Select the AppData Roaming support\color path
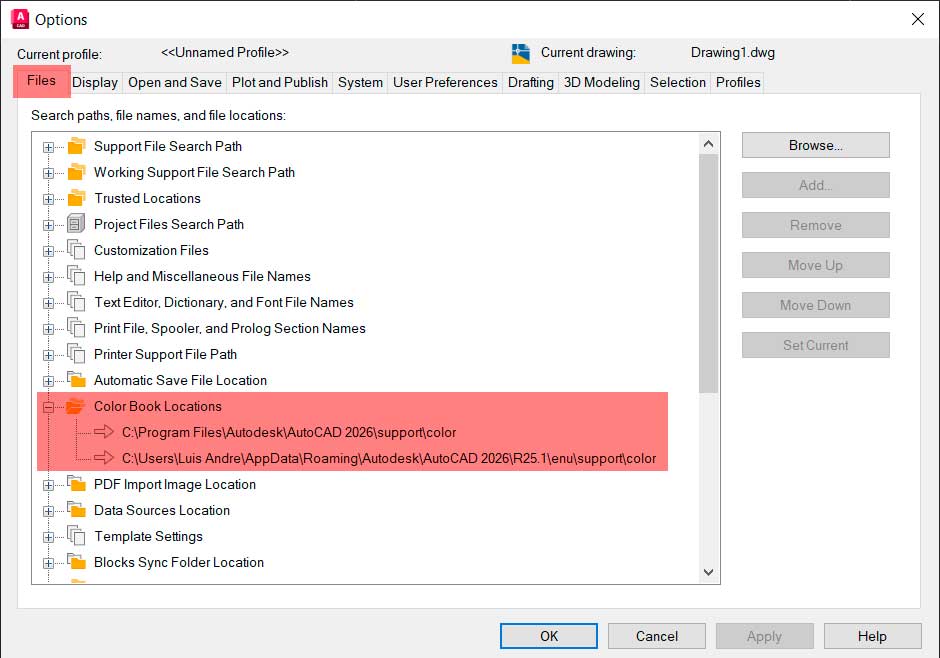Image resolution: width=940 pixels, height=658 pixels. 389,458
